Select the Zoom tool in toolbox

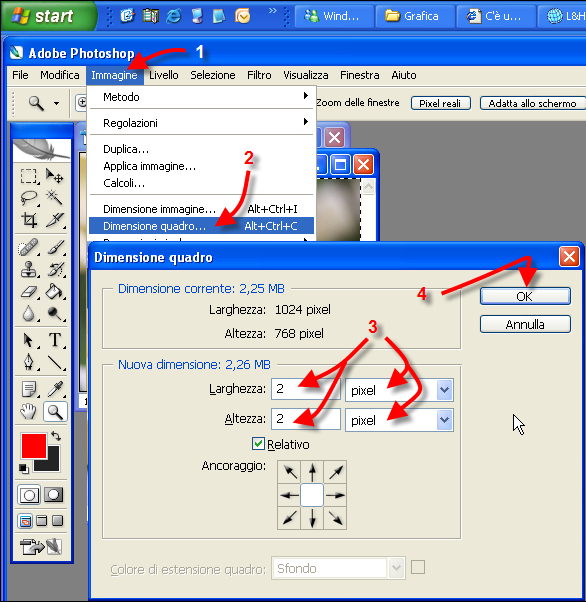pos(55,412)
